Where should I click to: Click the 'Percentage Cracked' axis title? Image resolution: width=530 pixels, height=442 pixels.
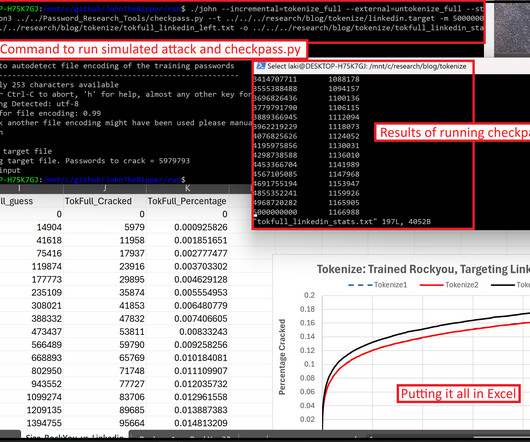click(x=282, y=357)
